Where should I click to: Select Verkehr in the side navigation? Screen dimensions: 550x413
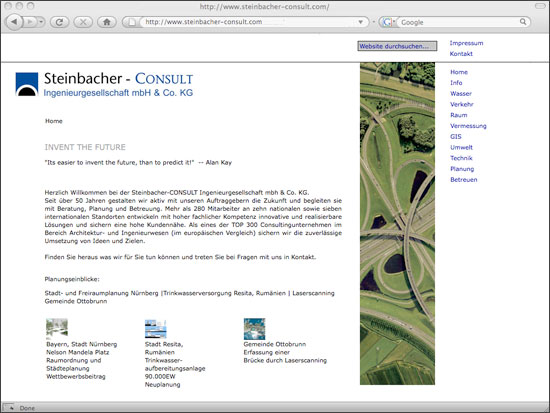click(x=462, y=104)
